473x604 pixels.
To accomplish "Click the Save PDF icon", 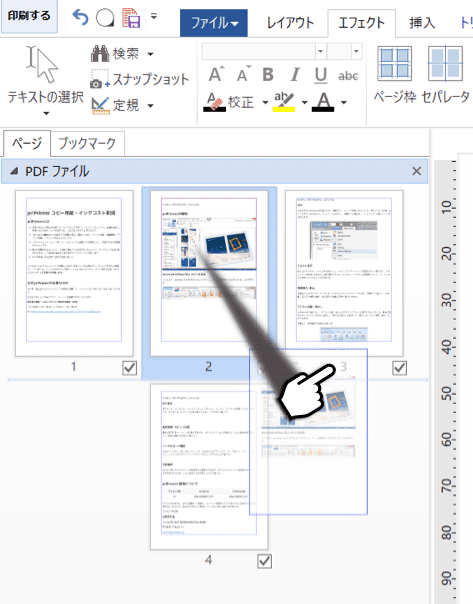I will 131,18.
